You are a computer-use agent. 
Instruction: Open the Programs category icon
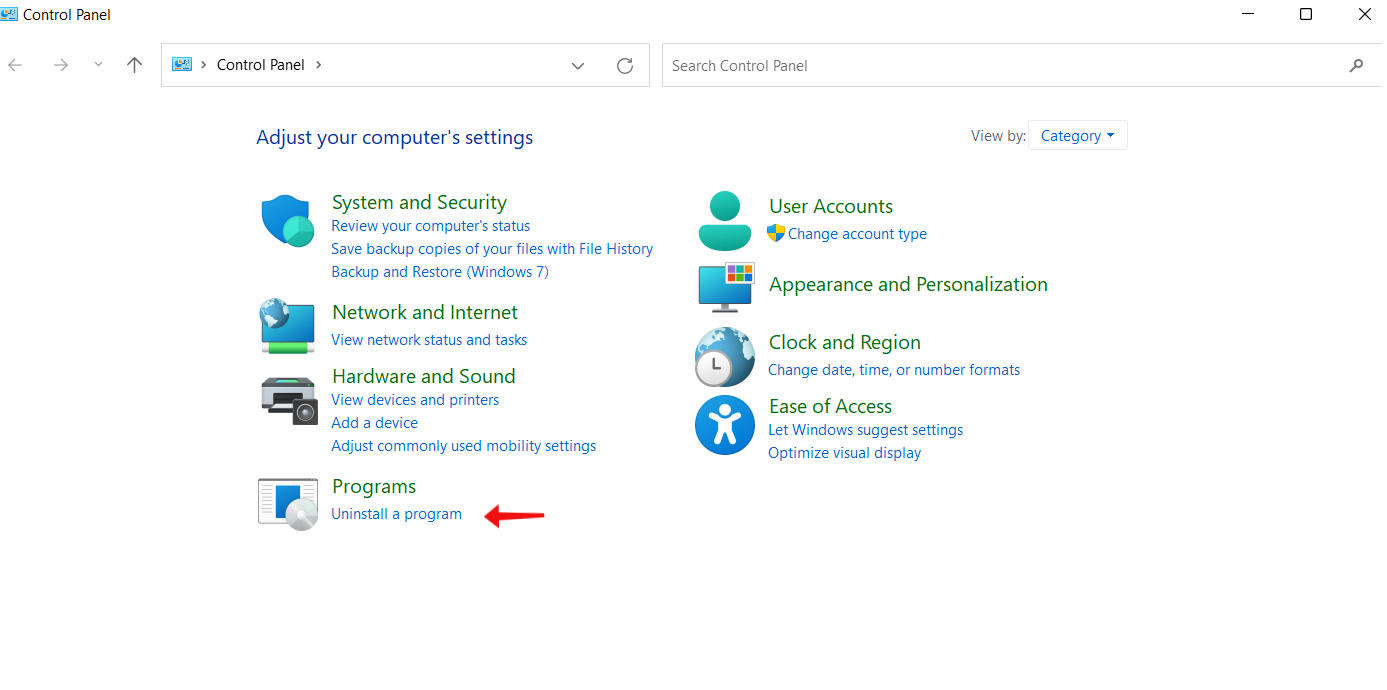(288, 503)
